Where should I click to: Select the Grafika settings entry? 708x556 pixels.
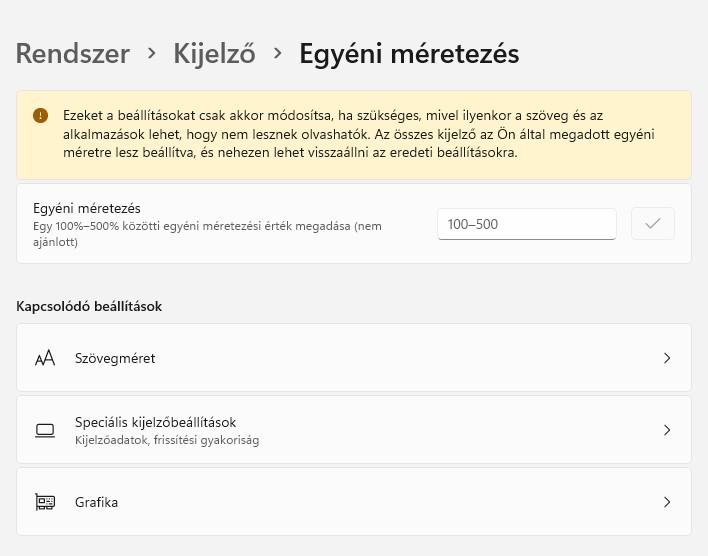point(97,502)
